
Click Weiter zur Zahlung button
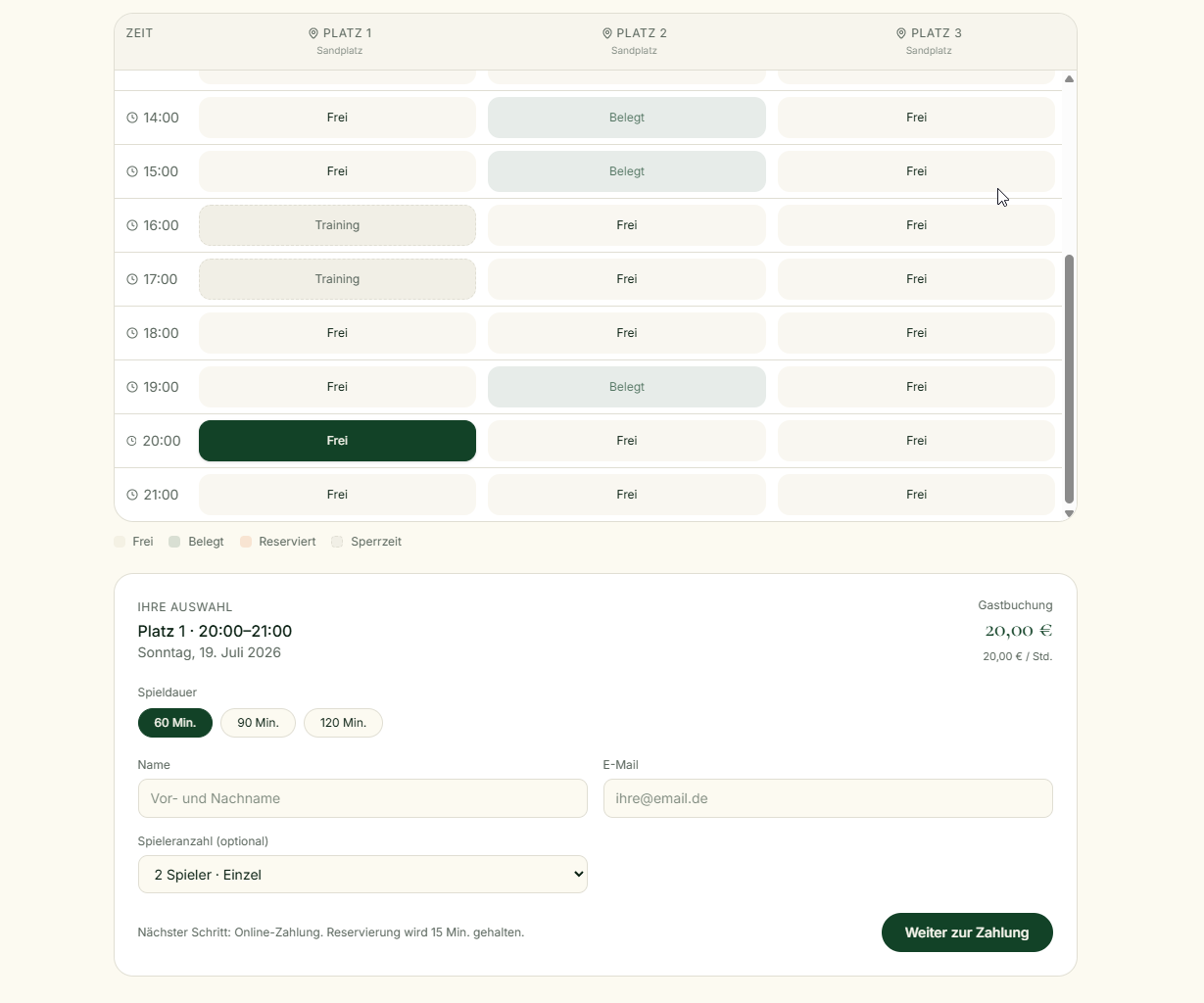pyautogui.click(x=967, y=932)
